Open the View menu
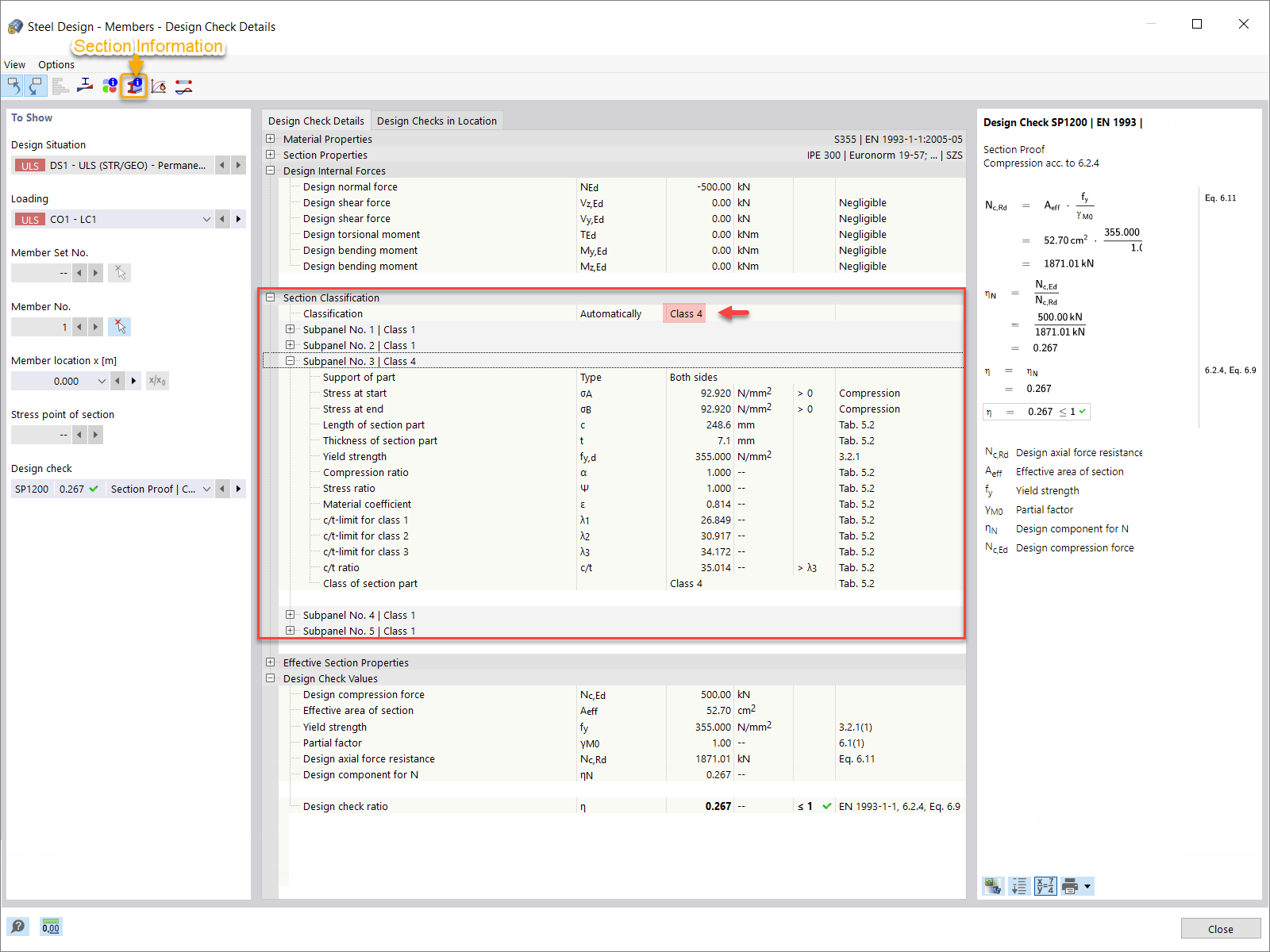Screen dimensions: 1270x952 (x=14, y=65)
